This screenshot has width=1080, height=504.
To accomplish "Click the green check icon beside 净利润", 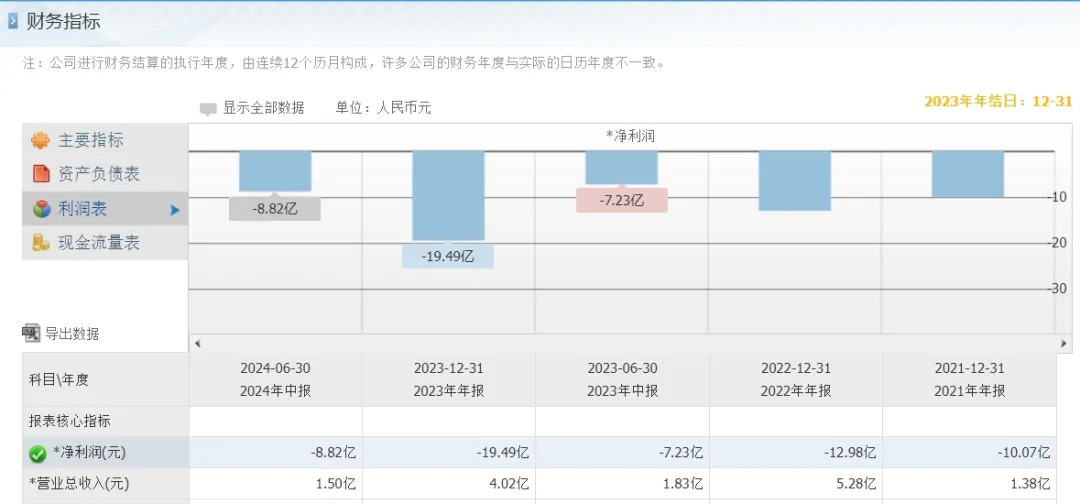I will point(37,454).
